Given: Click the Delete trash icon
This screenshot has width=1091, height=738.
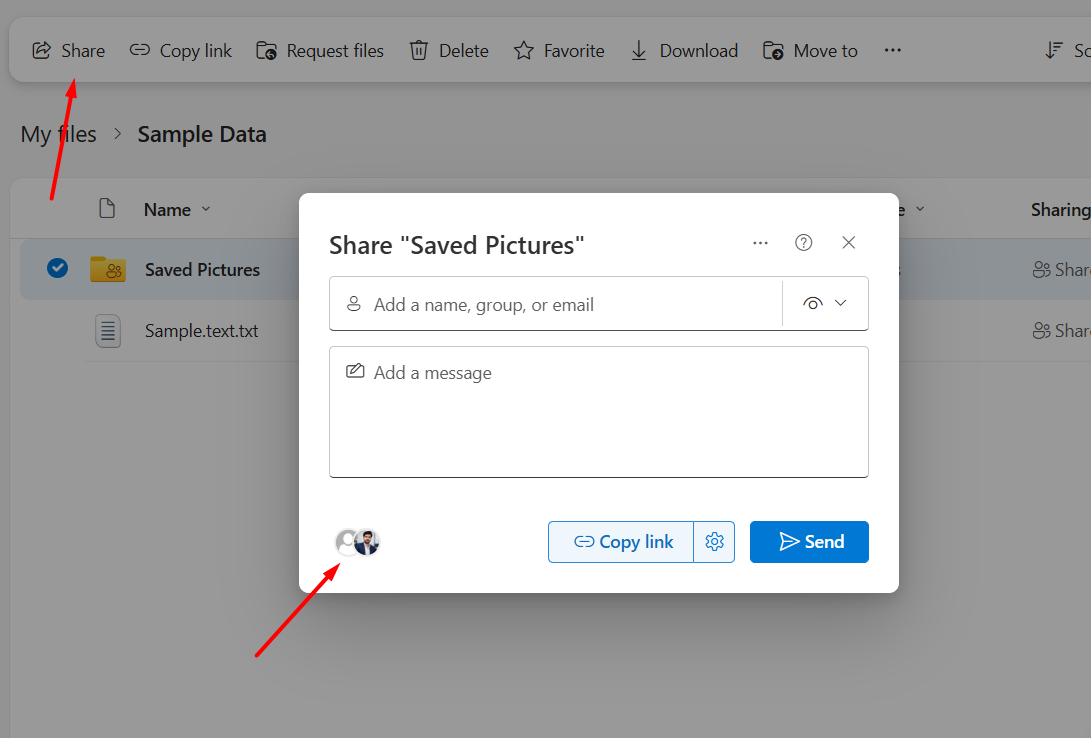Looking at the screenshot, I should point(419,51).
